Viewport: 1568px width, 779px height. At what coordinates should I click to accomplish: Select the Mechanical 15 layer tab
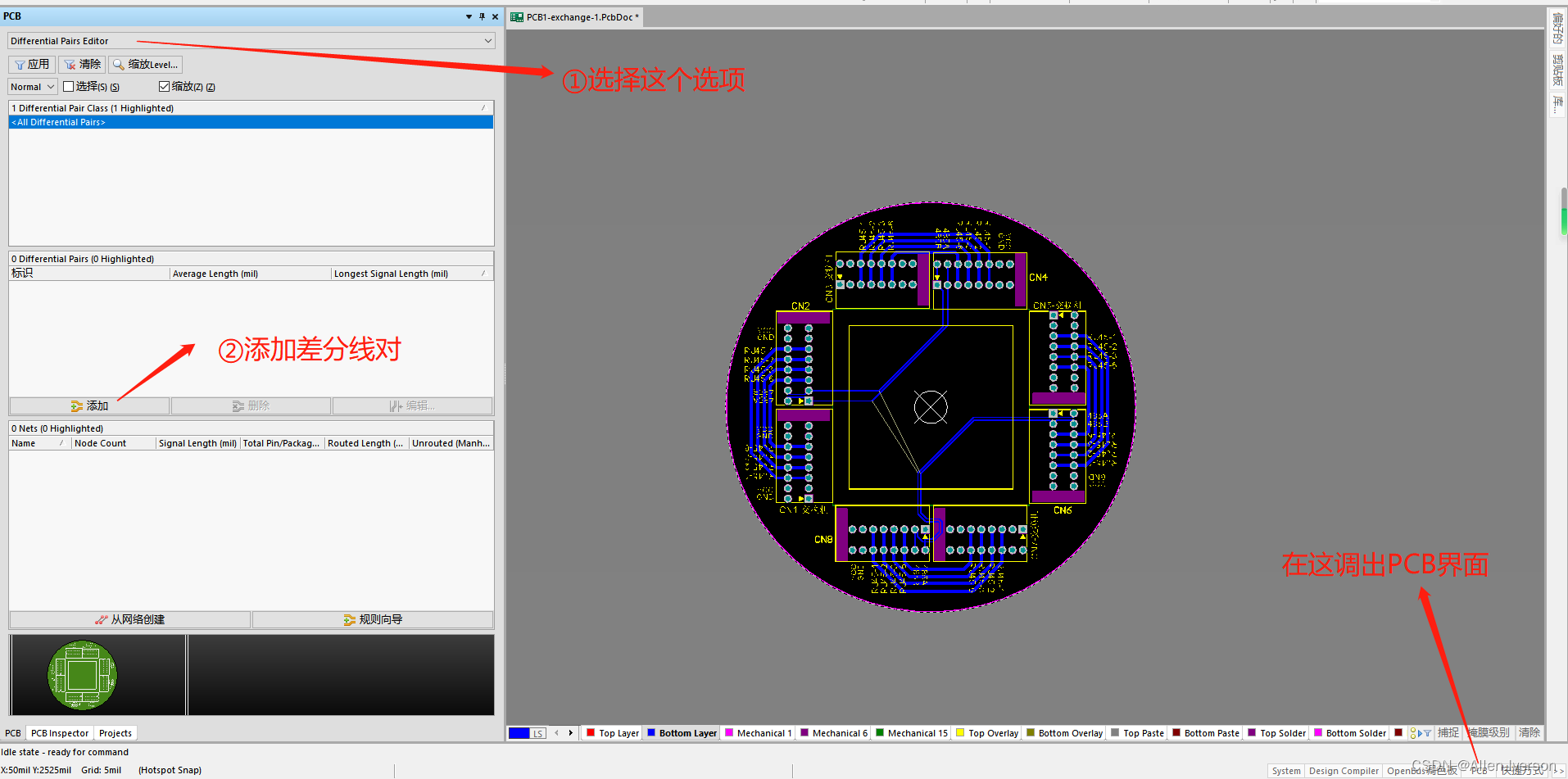(911, 733)
